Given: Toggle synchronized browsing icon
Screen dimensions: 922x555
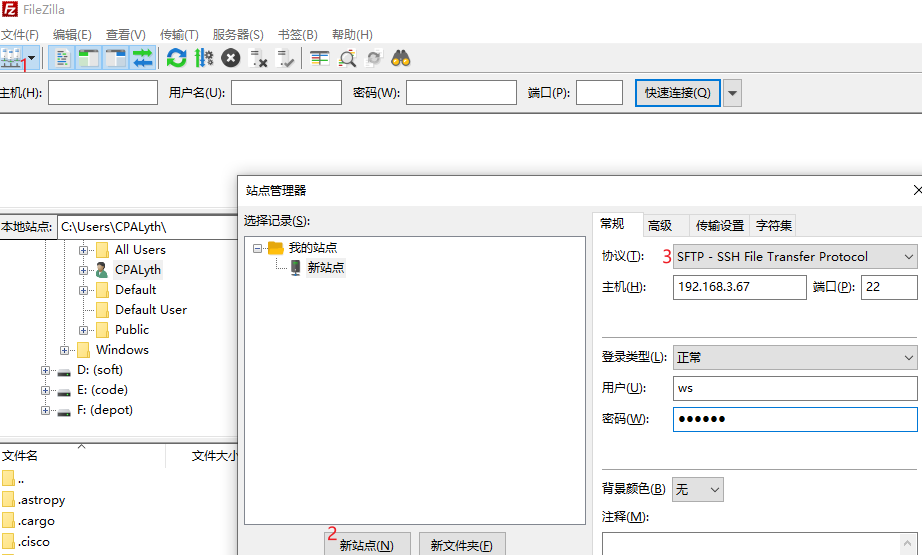Looking at the screenshot, I should pyautogui.click(x=374, y=58).
